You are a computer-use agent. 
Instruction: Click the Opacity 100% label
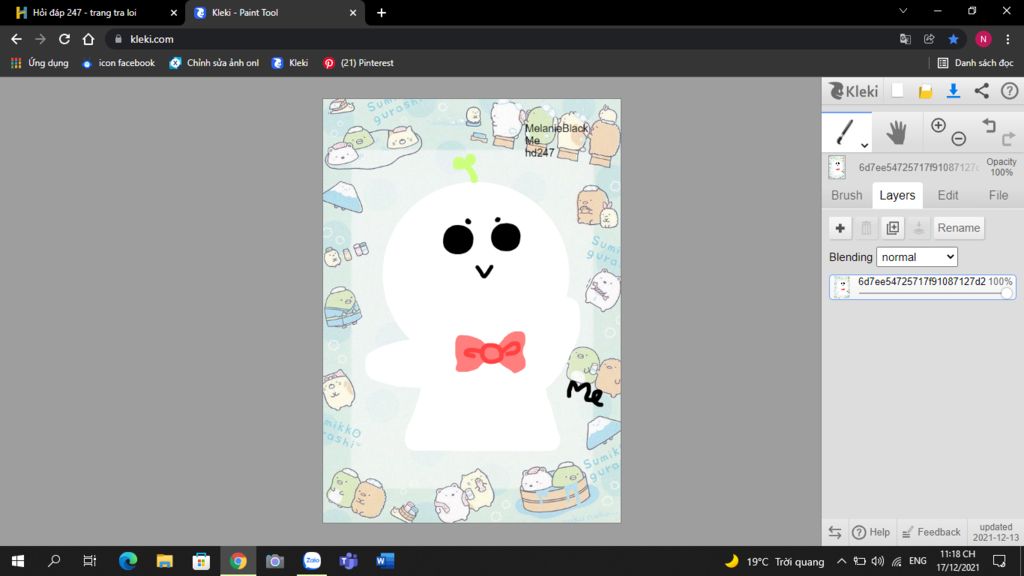click(1001, 167)
